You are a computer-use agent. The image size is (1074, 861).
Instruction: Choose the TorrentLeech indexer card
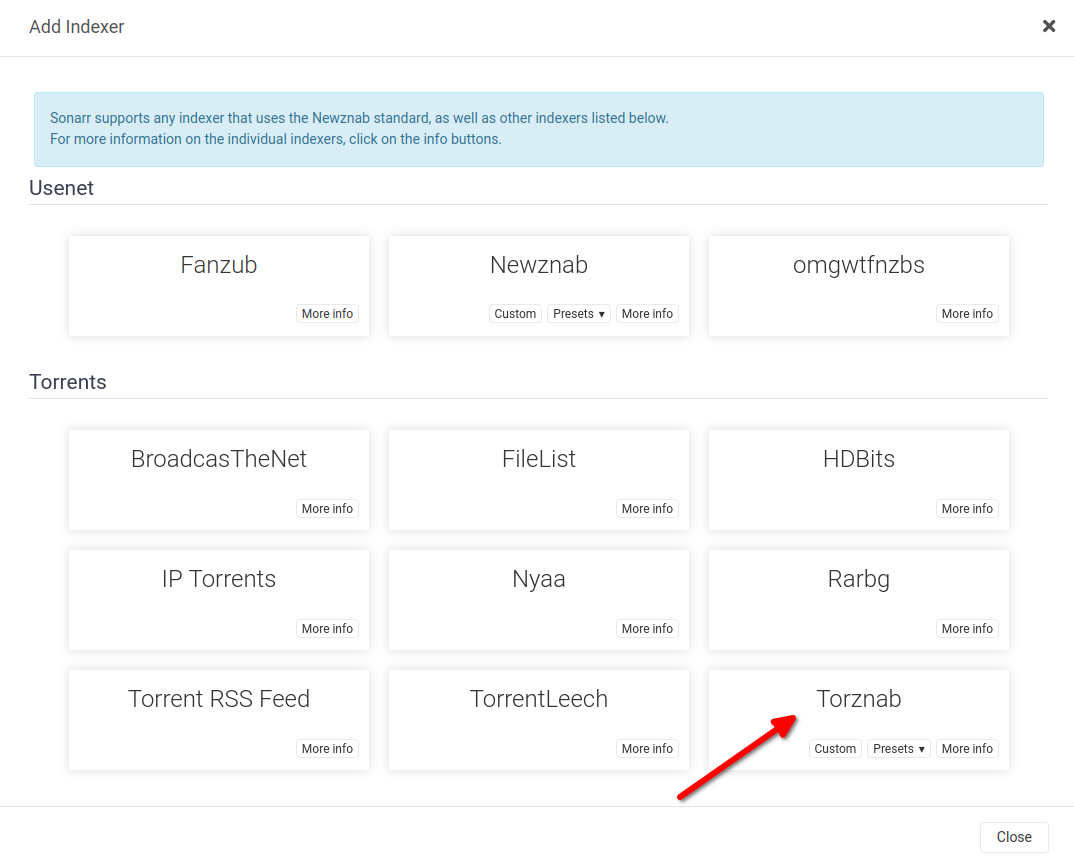pyautogui.click(x=538, y=720)
